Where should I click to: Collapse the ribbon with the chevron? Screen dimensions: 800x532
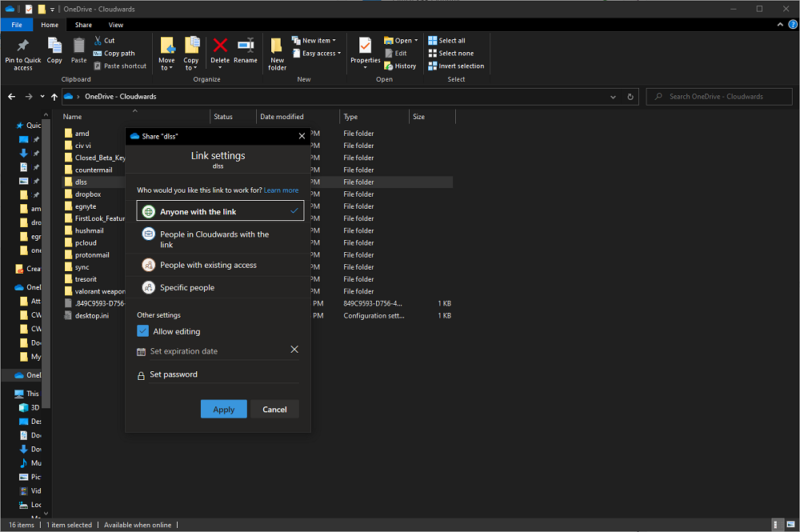[x=780, y=24]
